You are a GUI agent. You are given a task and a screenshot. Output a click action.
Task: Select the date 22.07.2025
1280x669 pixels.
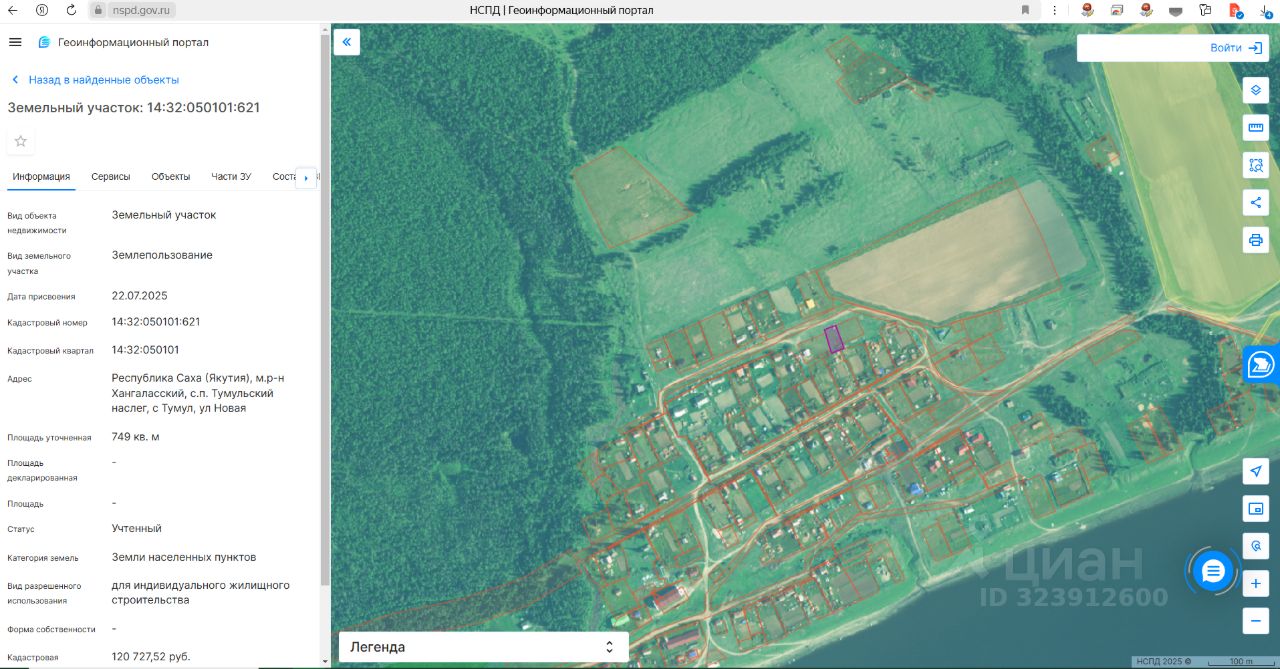coord(140,296)
